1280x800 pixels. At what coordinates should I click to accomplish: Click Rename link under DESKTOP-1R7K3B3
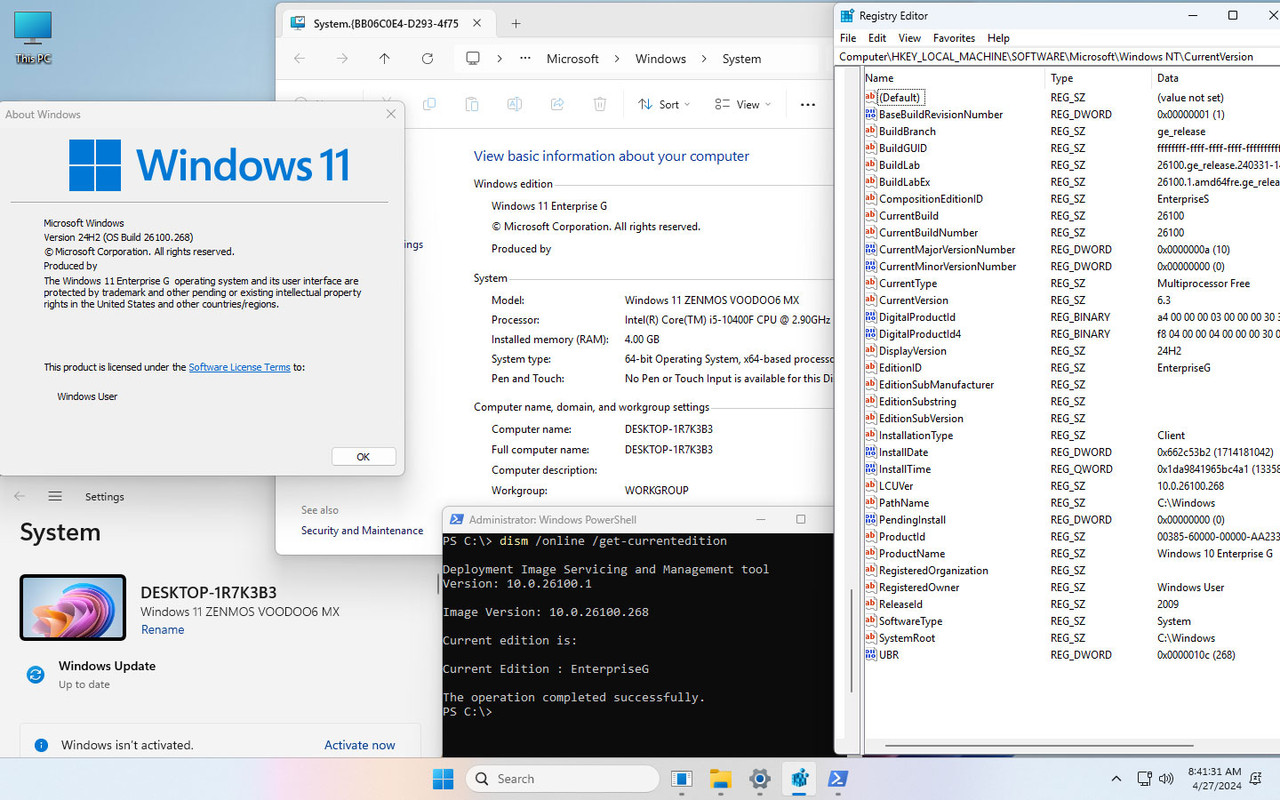tap(162, 630)
